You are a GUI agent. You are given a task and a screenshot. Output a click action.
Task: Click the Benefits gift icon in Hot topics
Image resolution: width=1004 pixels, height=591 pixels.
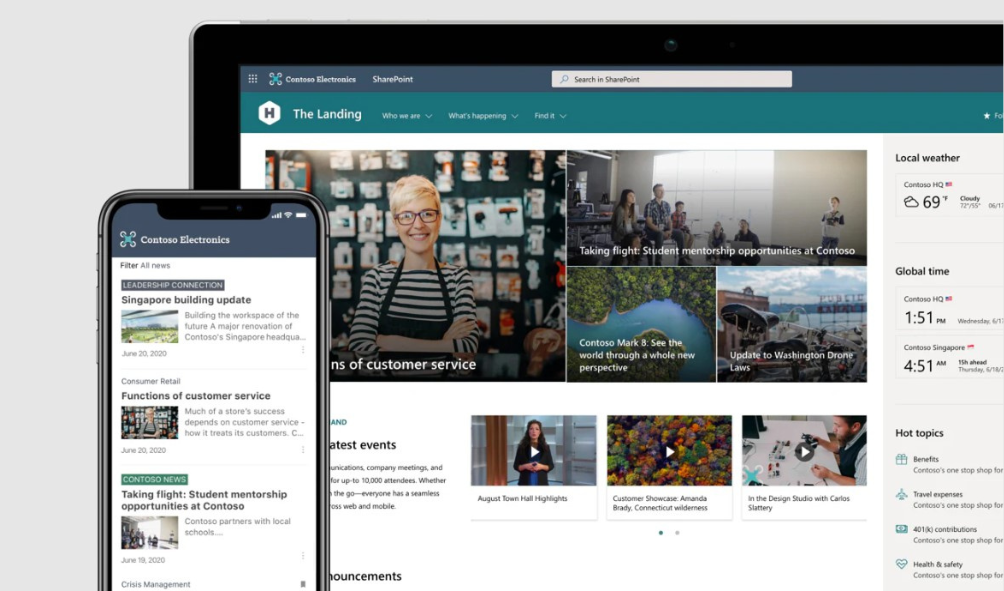click(902, 459)
